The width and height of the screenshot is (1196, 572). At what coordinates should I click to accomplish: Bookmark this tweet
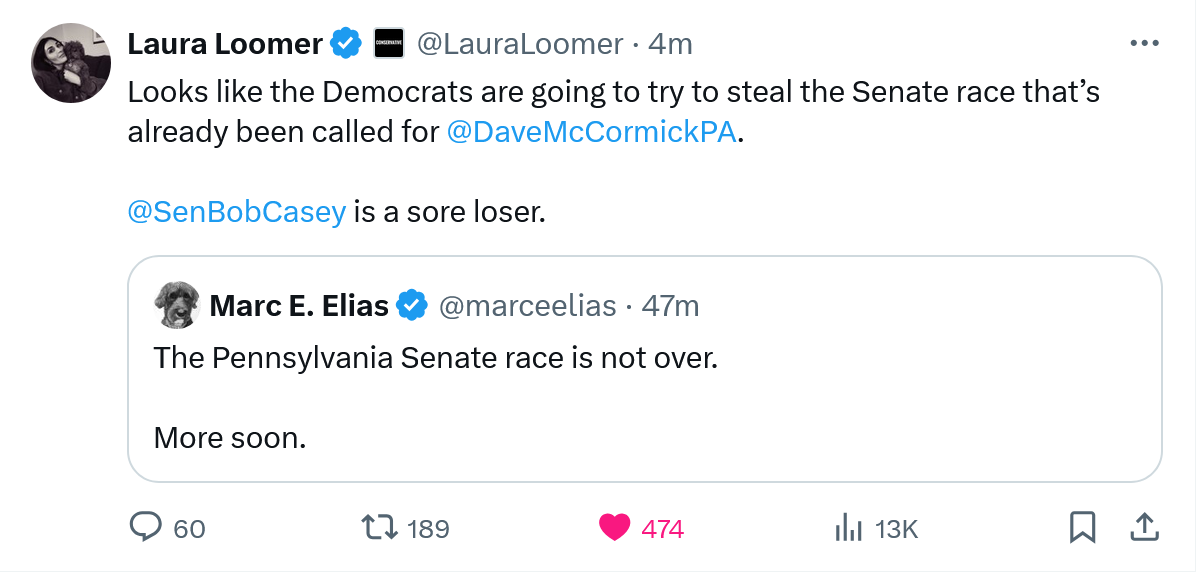click(1082, 527)
